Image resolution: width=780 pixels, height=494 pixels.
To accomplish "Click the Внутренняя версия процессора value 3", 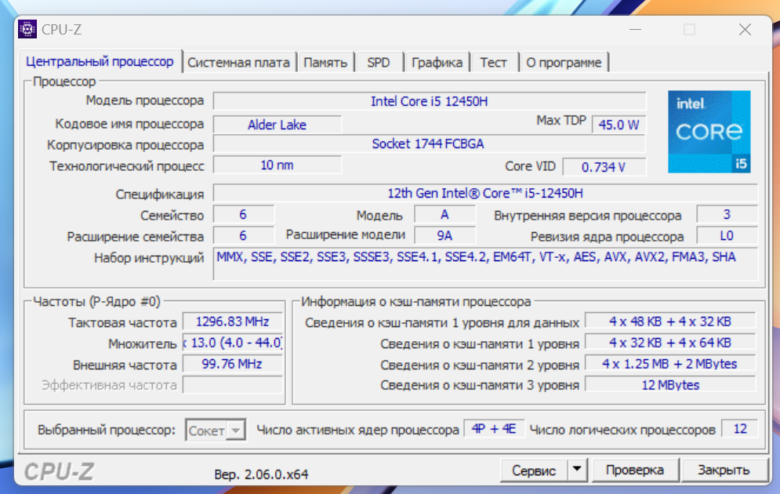I will pyautogui.click(x=727, y=214).
